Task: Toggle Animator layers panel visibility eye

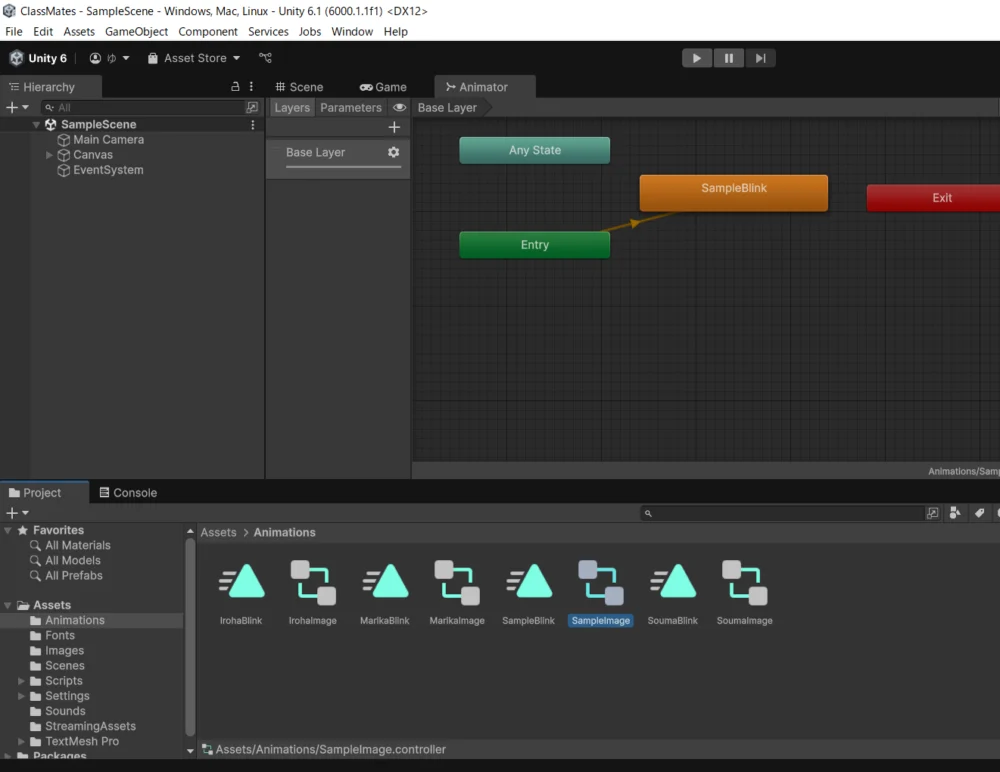Action: tap(399, 108)
